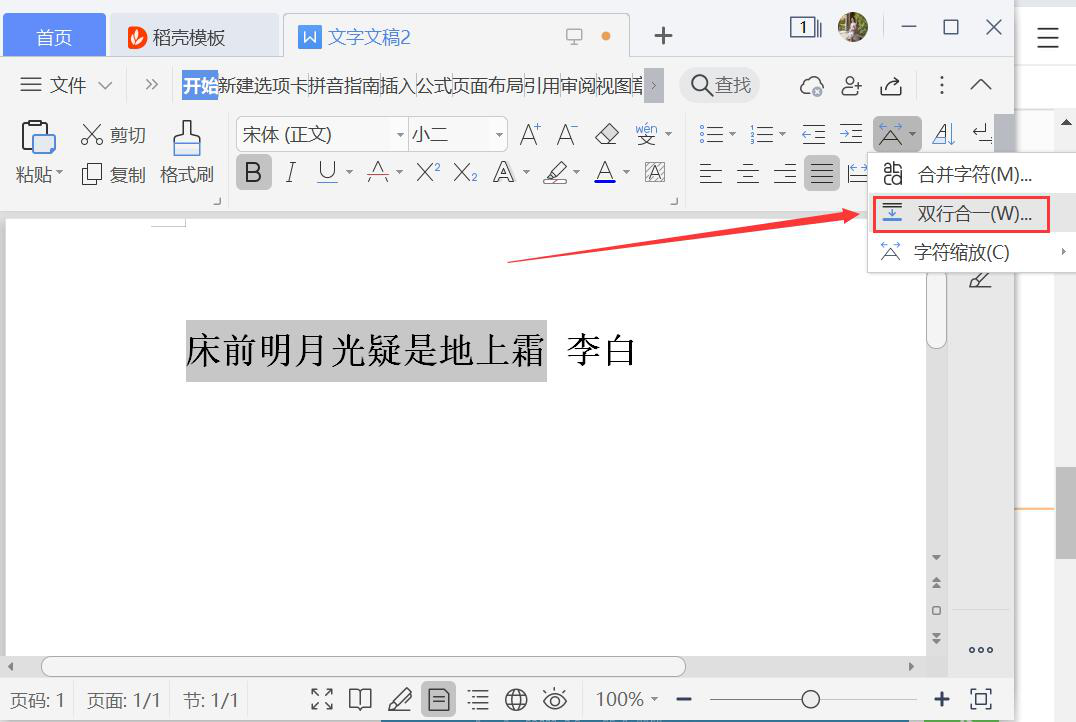Screen dimensions: 1076x722
Task: Apply numbered list formatting
Action: click(x=761, y=134)
